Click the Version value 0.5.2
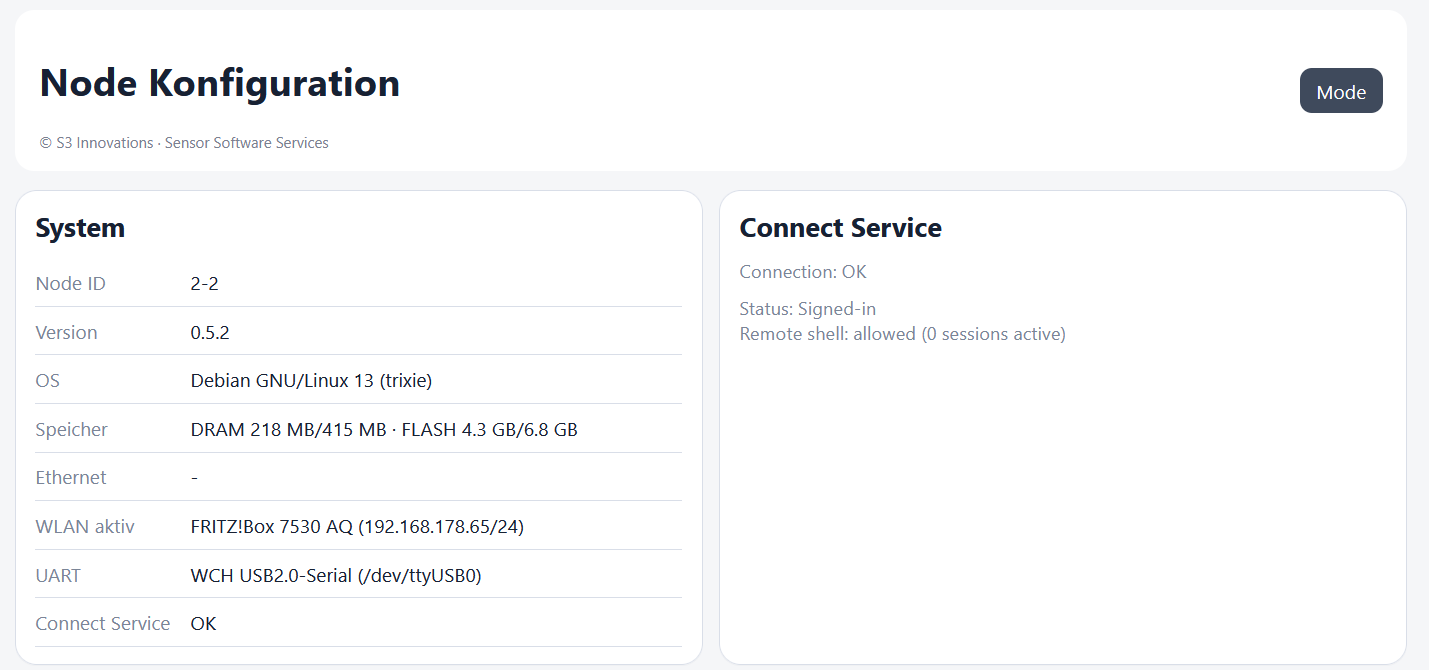This screenshot has height=670, width=1429. 210,333
